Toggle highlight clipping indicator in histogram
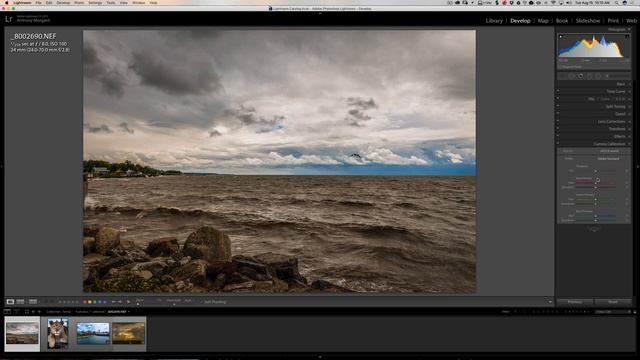The image size is (640, 360). pos(627,37)
